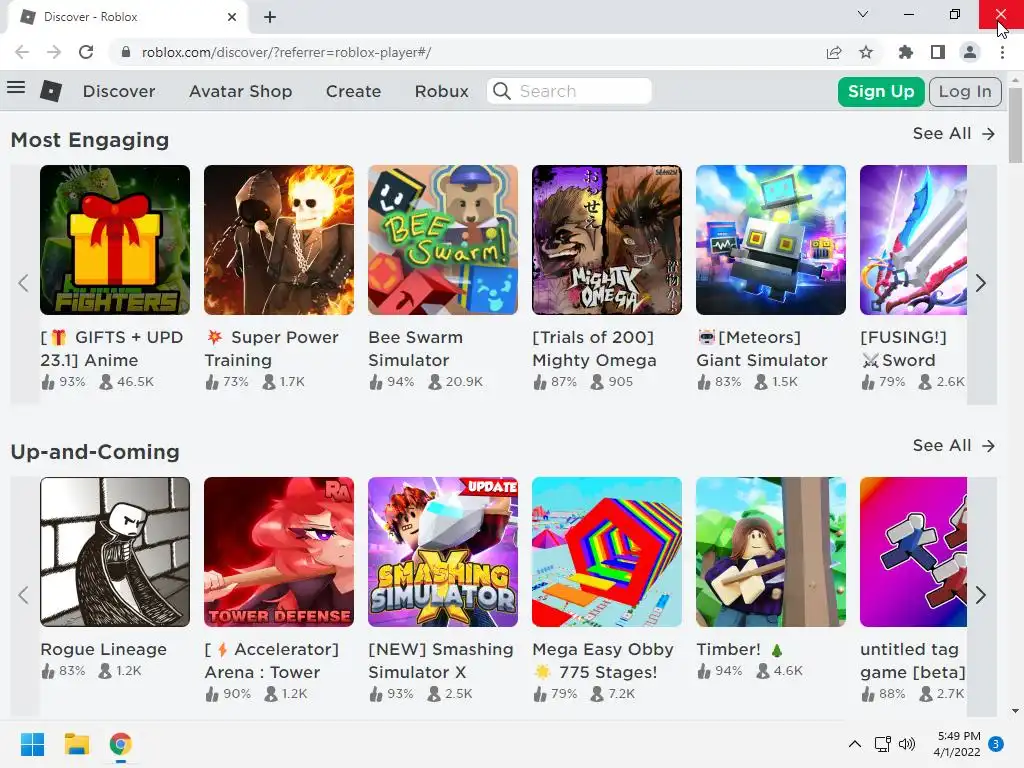Open Accelerator Arena Tower Defense thumbnail
The width and height of the screenshot is (1024, 768).
click(x=279, y=552)
